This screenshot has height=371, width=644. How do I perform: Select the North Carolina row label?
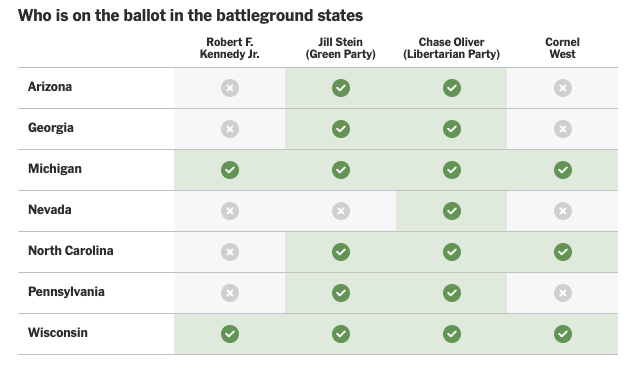71,251
